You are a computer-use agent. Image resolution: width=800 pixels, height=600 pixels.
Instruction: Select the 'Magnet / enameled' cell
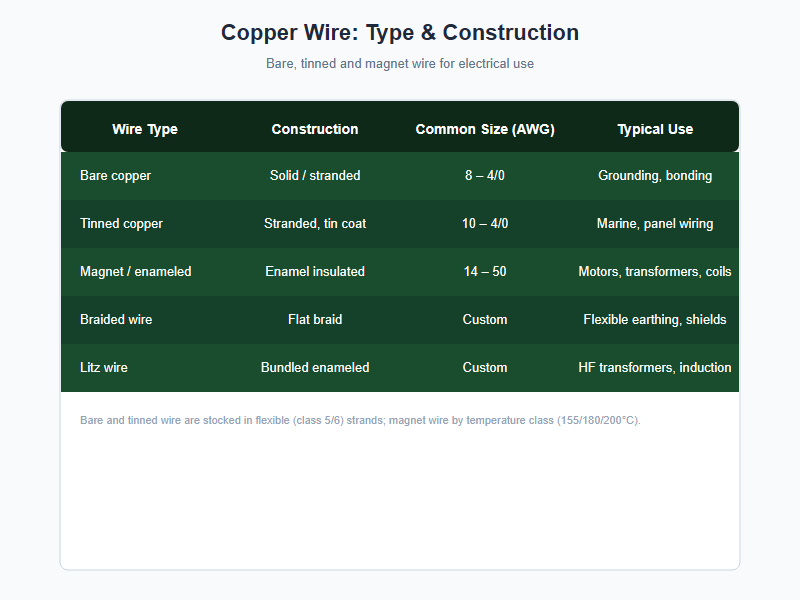pos(136,271)
